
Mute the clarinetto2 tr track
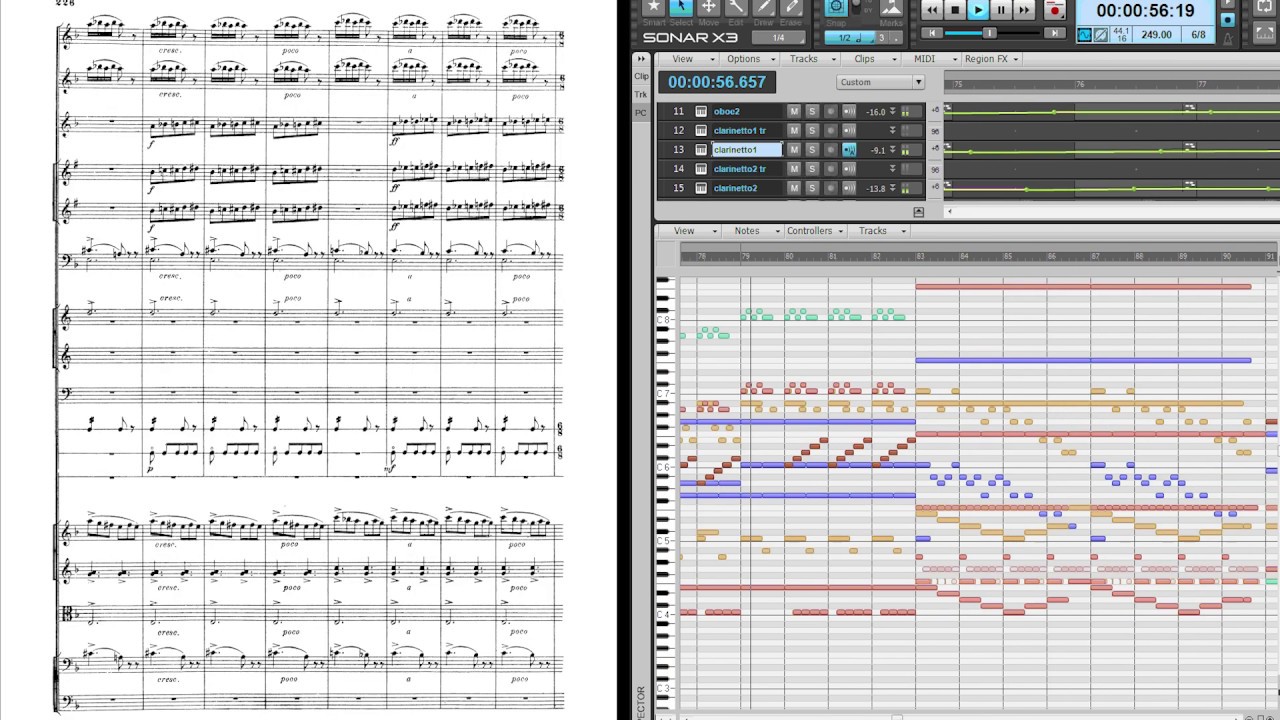(x=794, y=169)
